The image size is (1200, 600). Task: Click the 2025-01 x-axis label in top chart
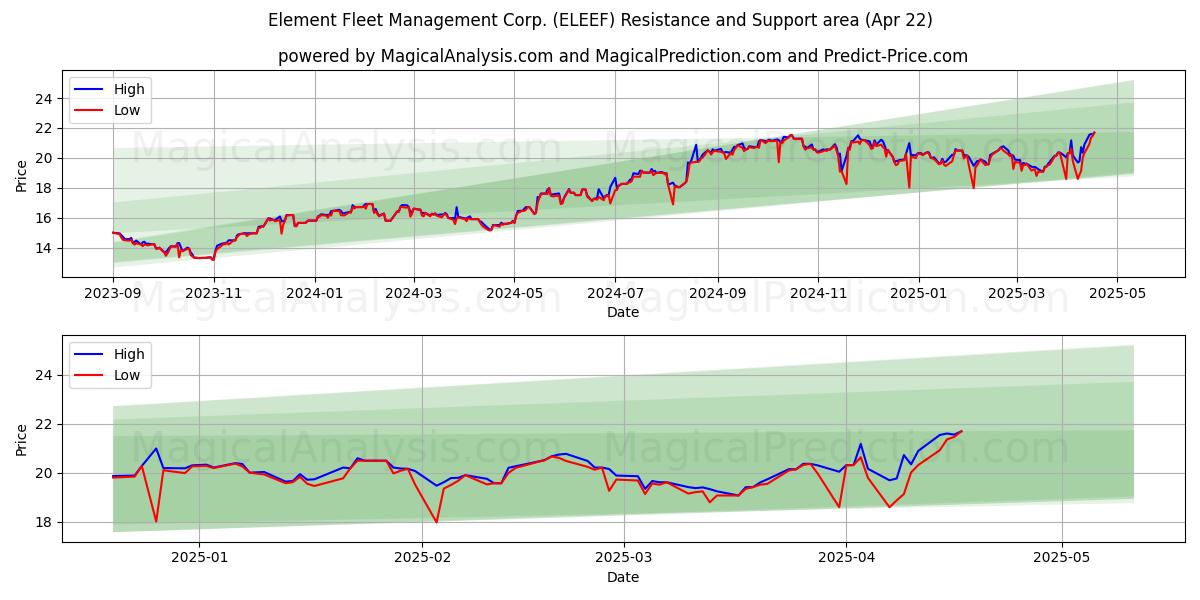click(x=919, y=294)
